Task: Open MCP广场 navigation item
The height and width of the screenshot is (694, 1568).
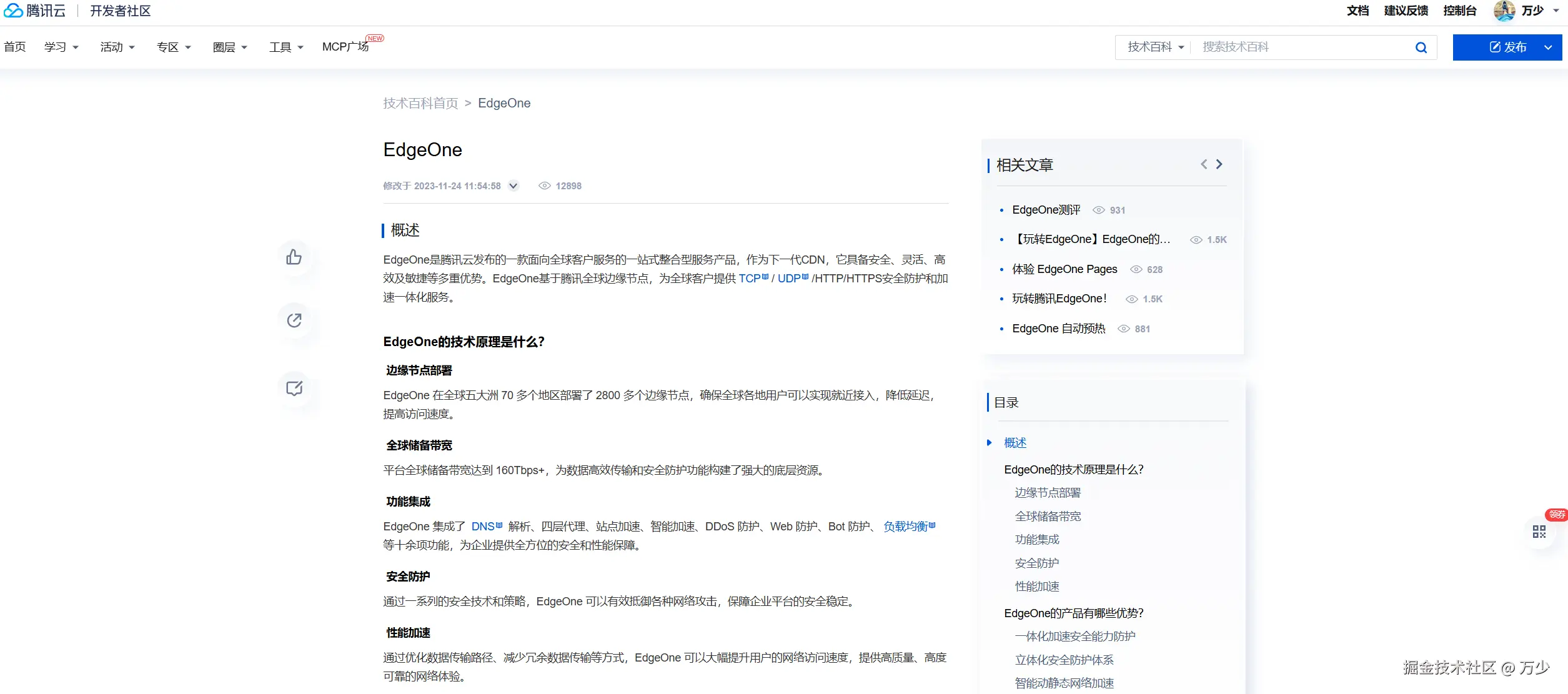Action: click(x=345, y=47)
